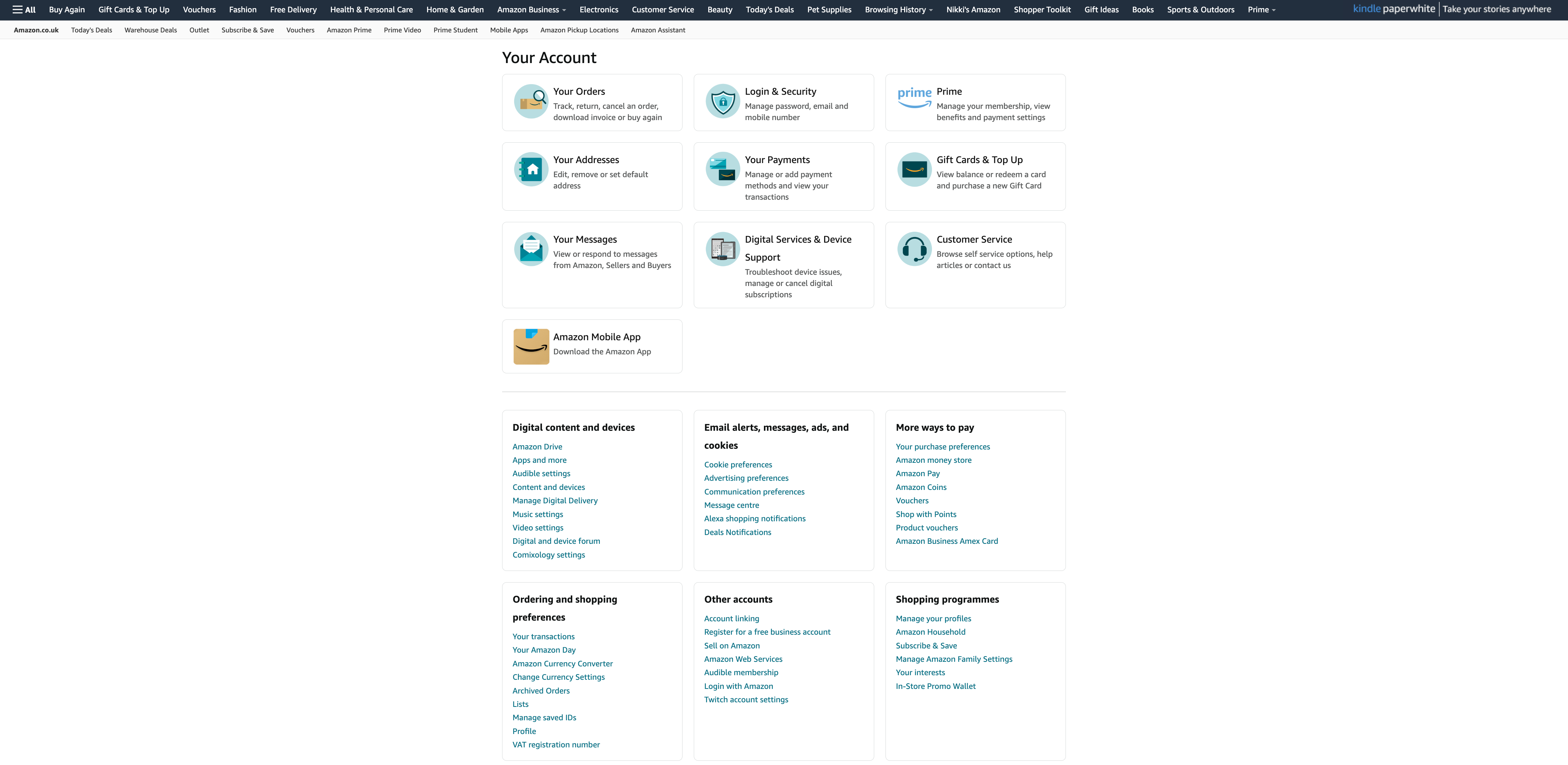Click the Kindle Paperwhite banner ad
The width and height of the screenshot is (1568, 765).
[x=1452, y=9]
